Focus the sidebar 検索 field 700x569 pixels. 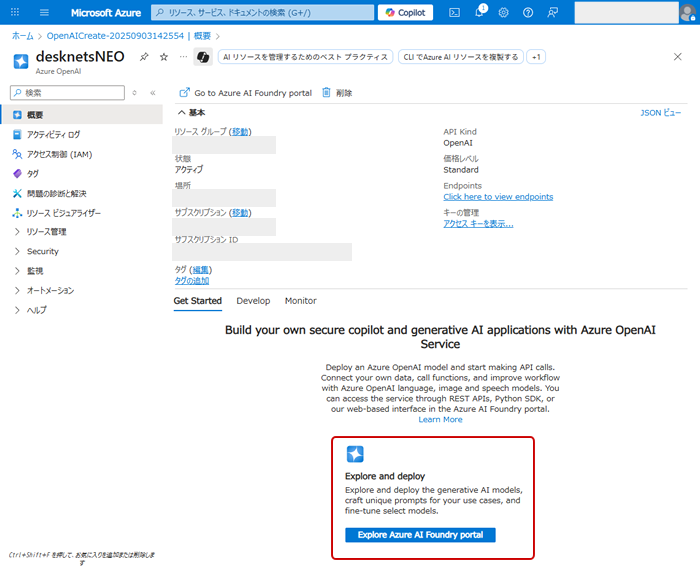67,93
